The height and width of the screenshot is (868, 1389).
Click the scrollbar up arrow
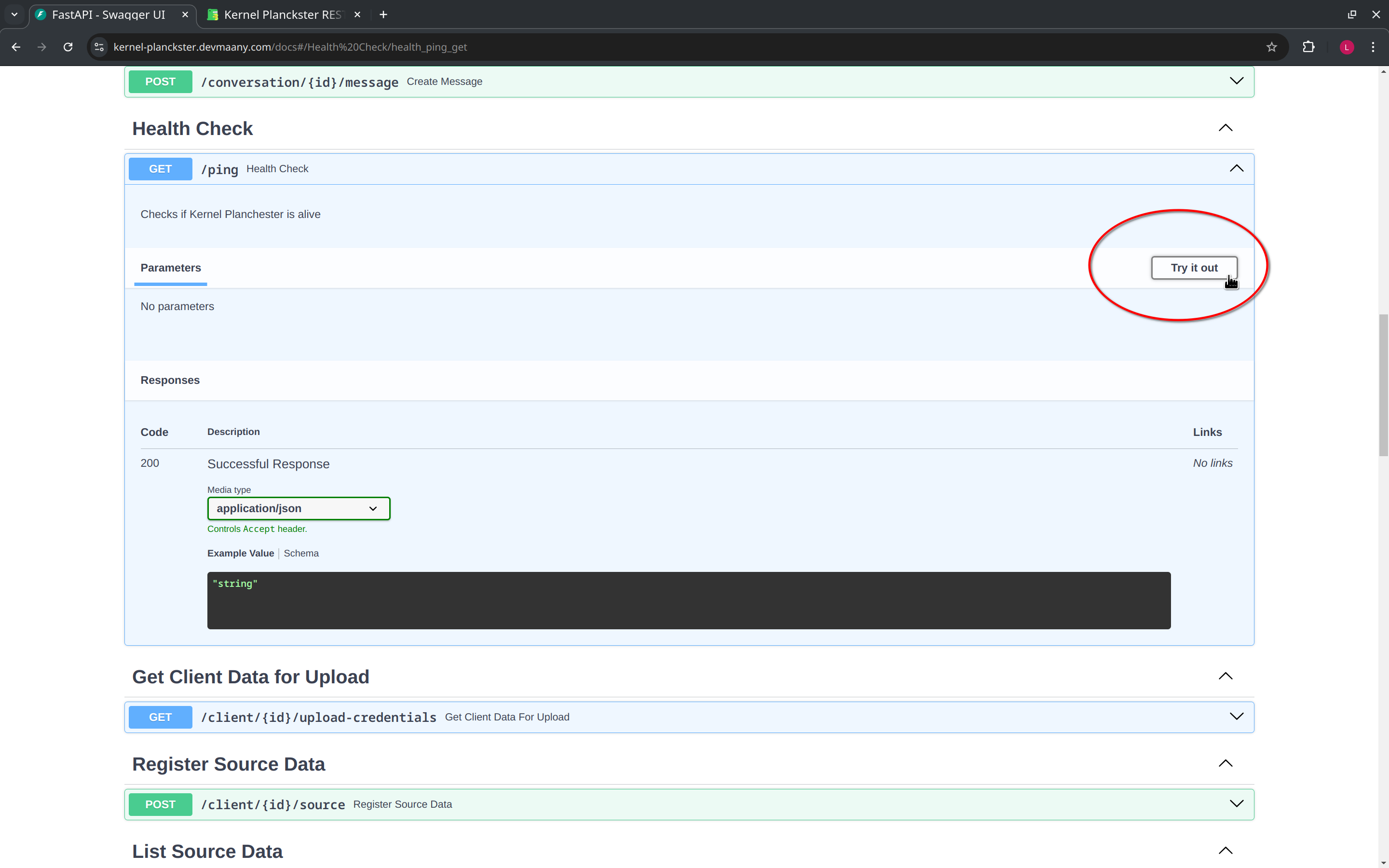coord(1383,71)
